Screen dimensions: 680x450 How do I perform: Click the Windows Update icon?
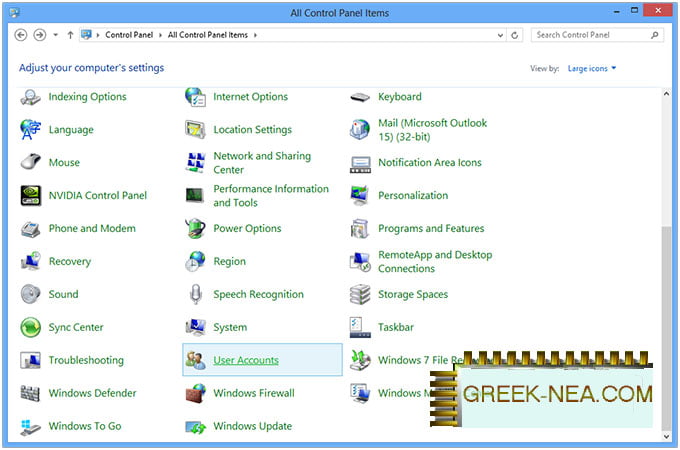tap(196, 426)
